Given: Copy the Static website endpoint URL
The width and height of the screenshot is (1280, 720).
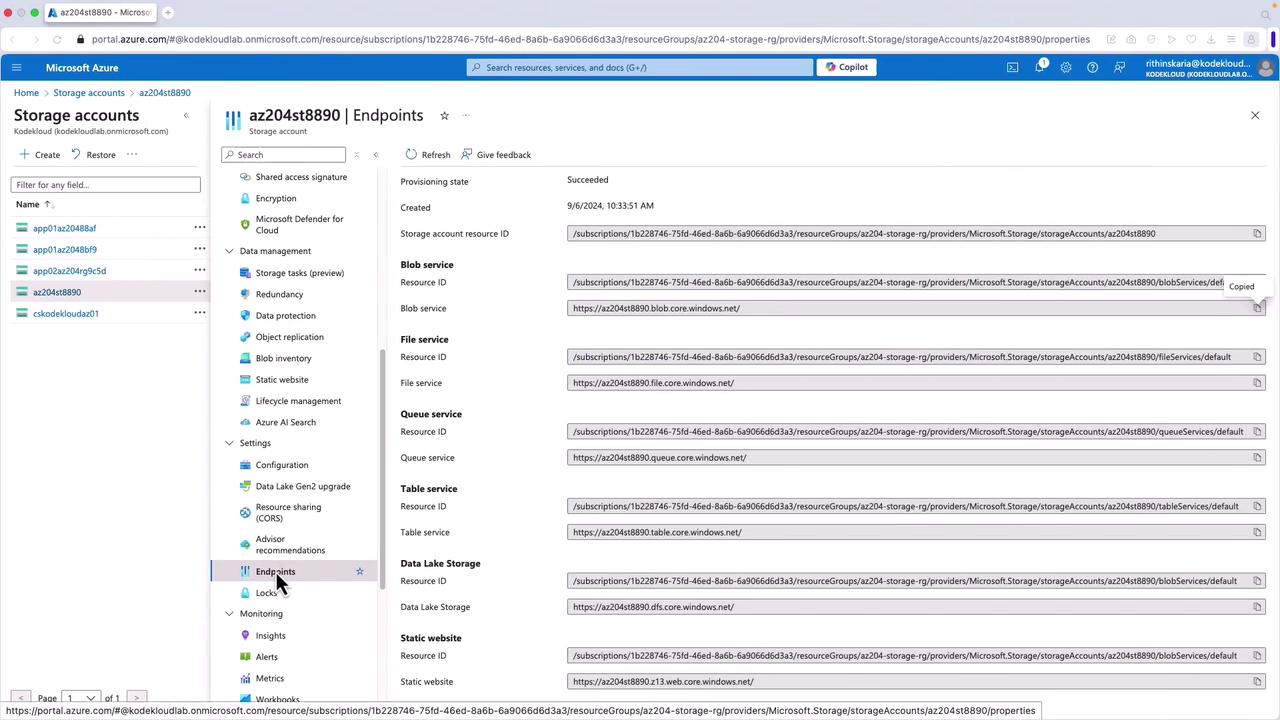Looking at the screenshot, I should coord(1257,682).
